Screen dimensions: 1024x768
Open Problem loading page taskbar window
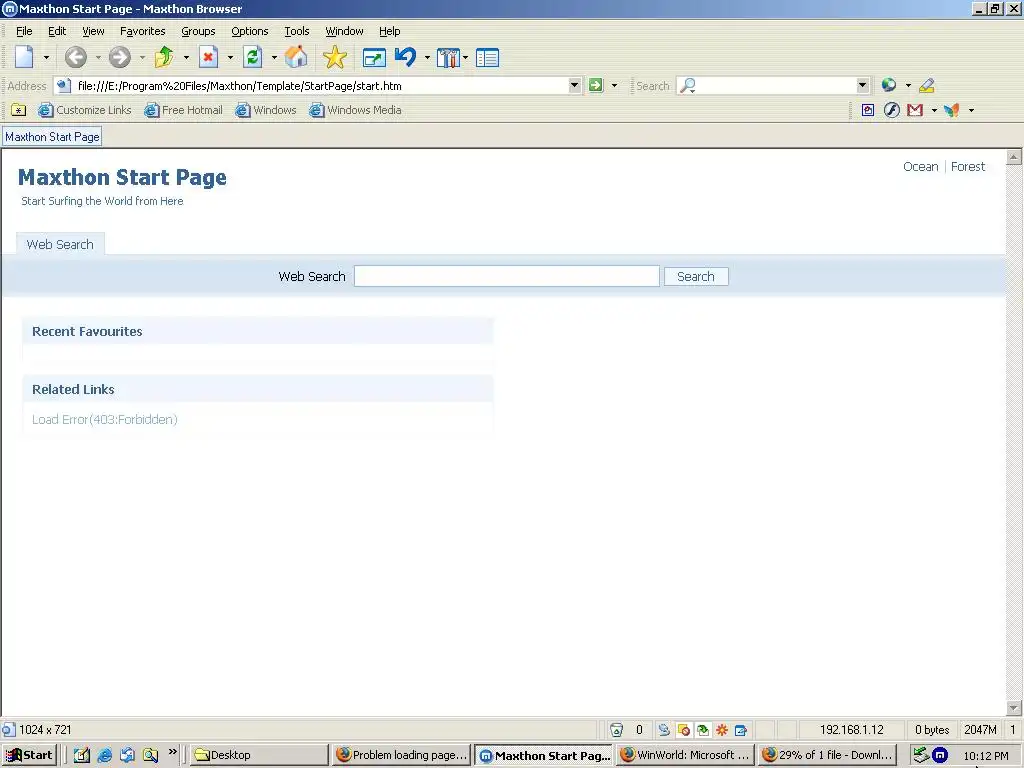click(402, 755)
